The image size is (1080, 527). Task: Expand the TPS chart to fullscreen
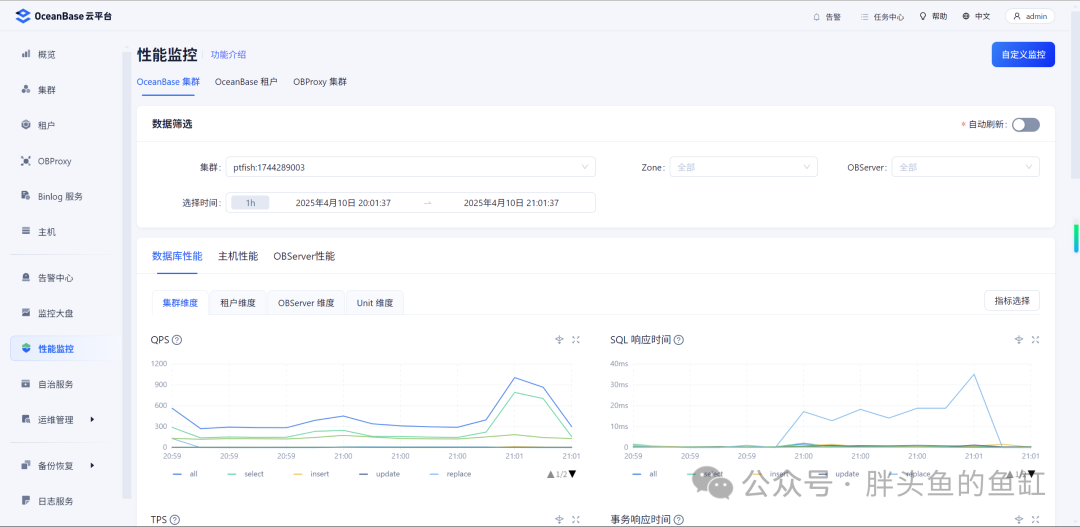(x=576, y=519)
